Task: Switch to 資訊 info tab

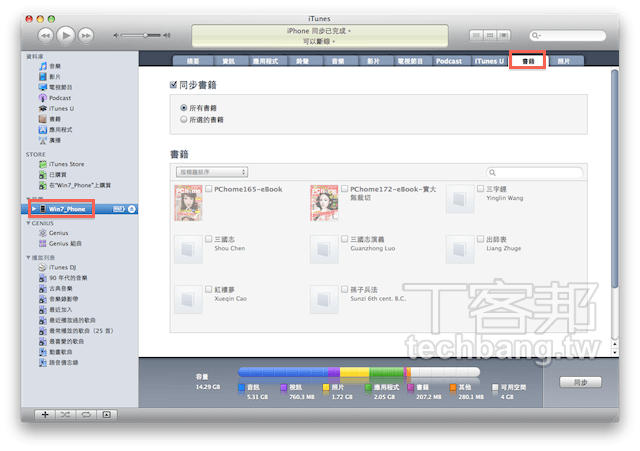Action: pyautogui.click(x=229, y=61)
